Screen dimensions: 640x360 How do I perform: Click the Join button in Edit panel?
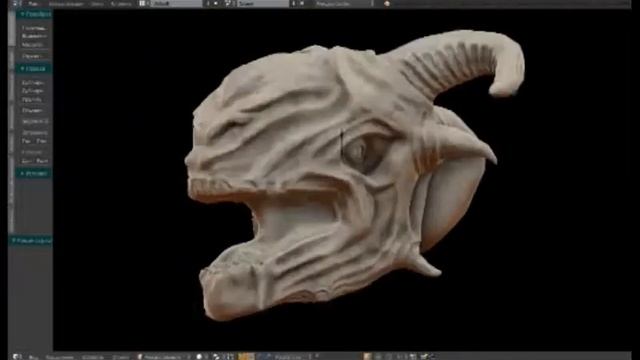click(x=34, y=110)
